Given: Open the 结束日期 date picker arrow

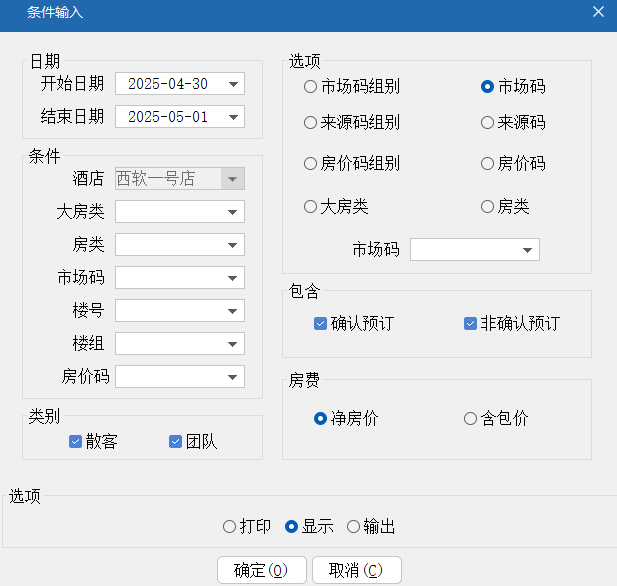Looking at the screenshot, I should coord(233,117).
